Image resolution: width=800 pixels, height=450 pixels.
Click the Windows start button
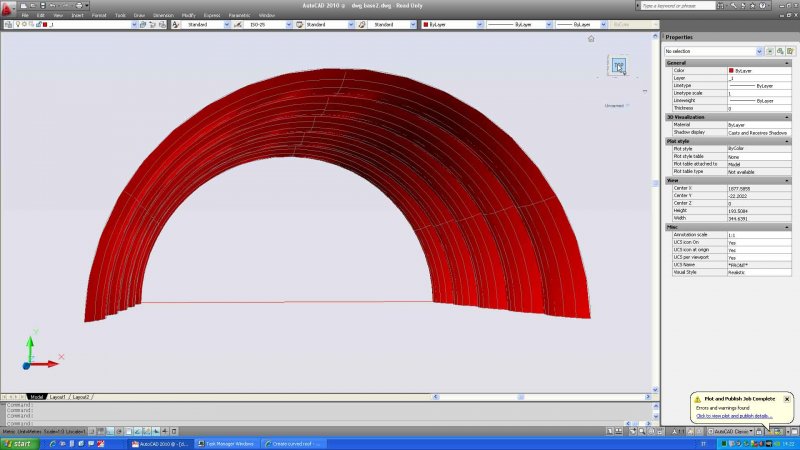pyautogui.click(x=18, y=442)
